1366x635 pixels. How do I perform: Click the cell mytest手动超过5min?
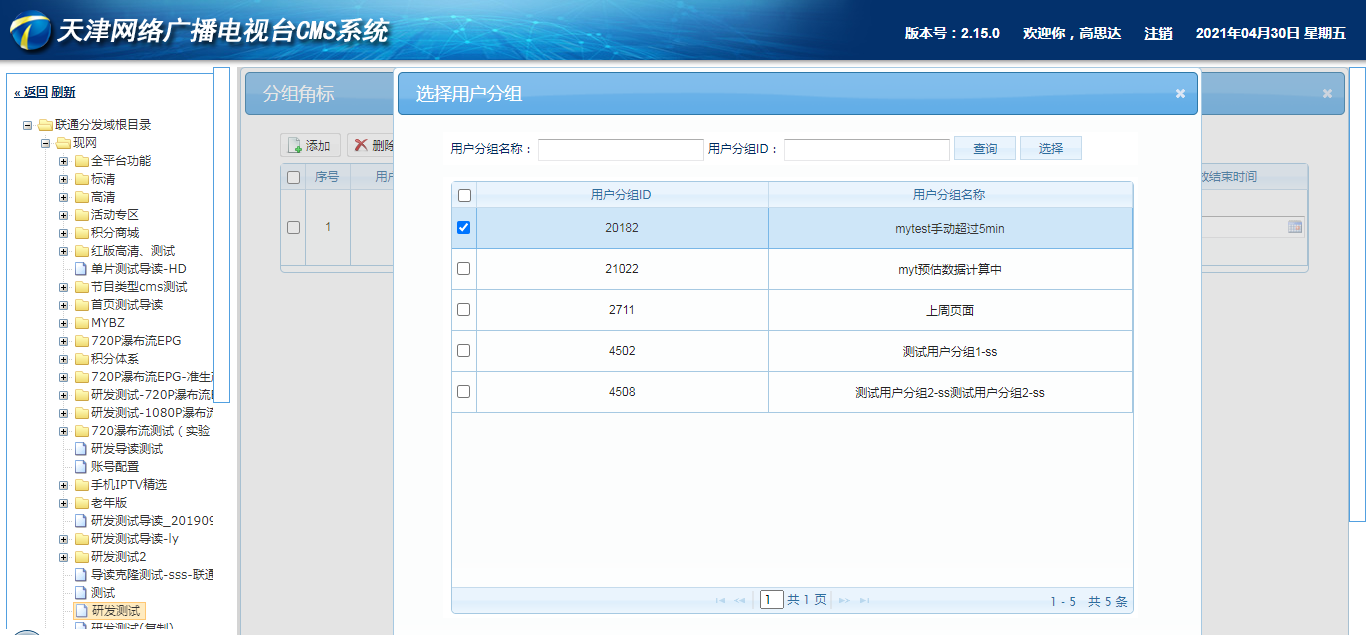point(950,228)
